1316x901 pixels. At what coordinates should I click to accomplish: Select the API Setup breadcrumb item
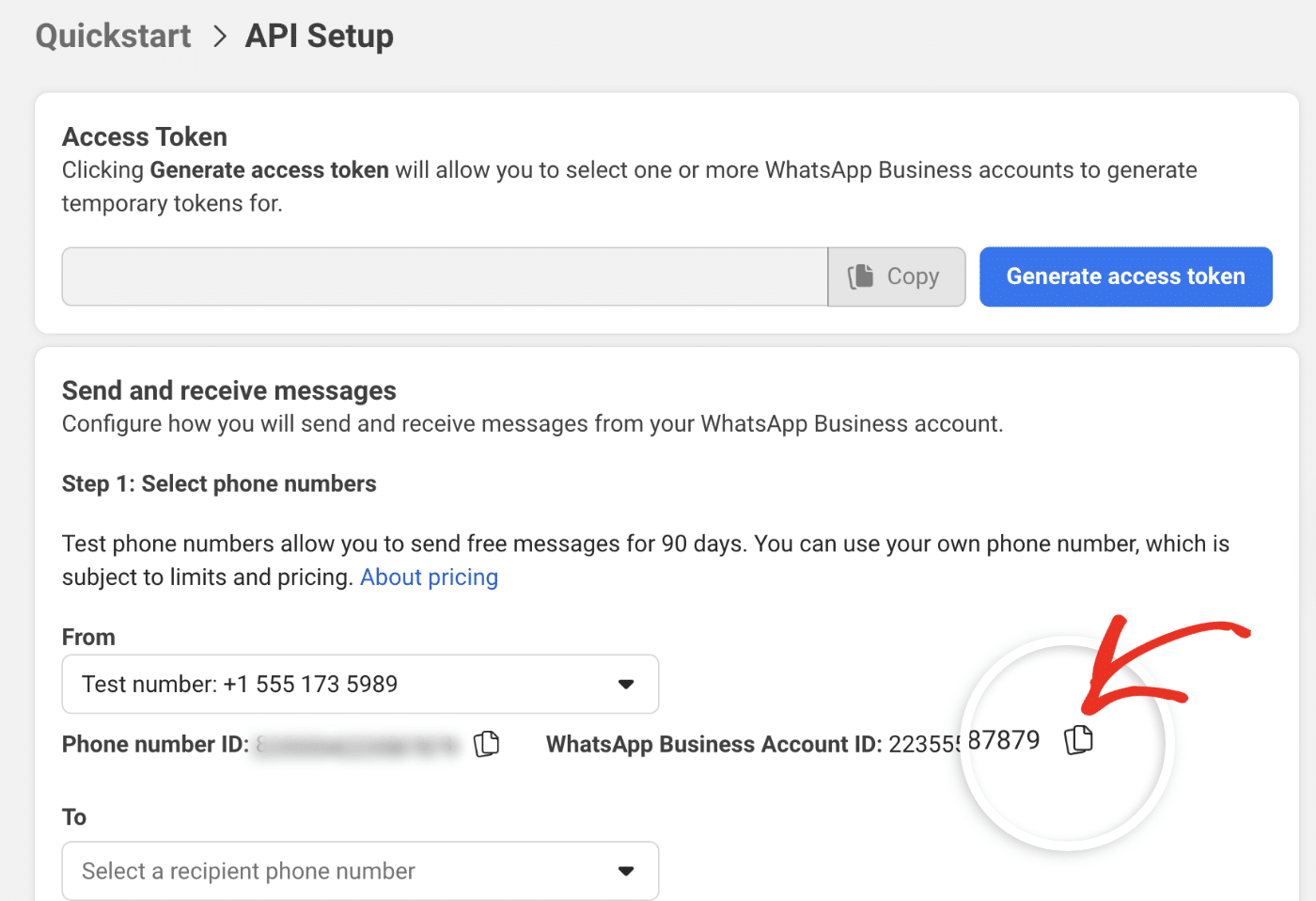319,36
